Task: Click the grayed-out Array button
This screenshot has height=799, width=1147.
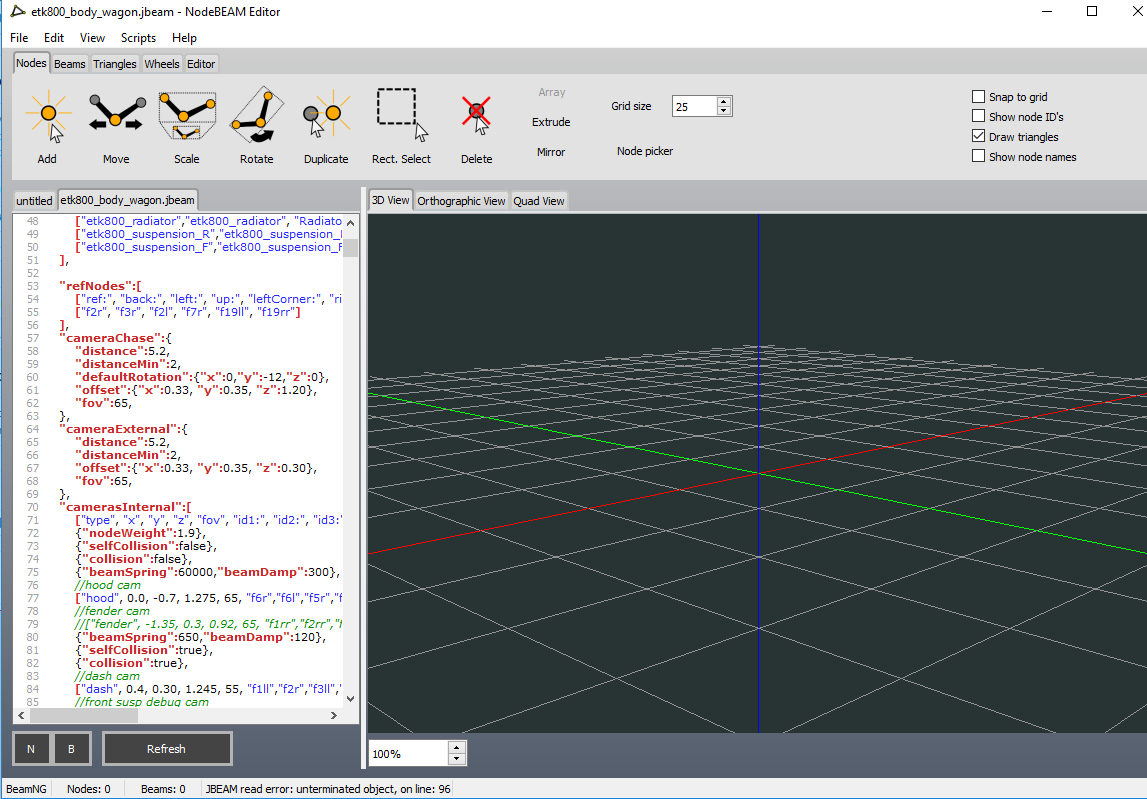Action: point(552,92)
